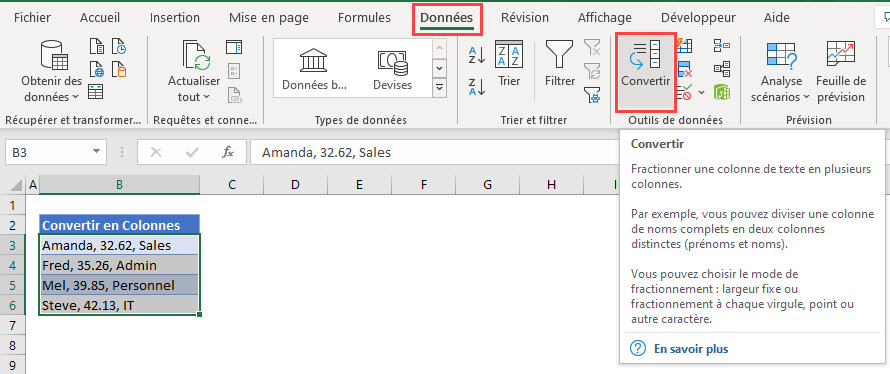This screenshot has height=374, width=890.
Task: Switch to the Insertion tab
Action: (x=175, y=18)
